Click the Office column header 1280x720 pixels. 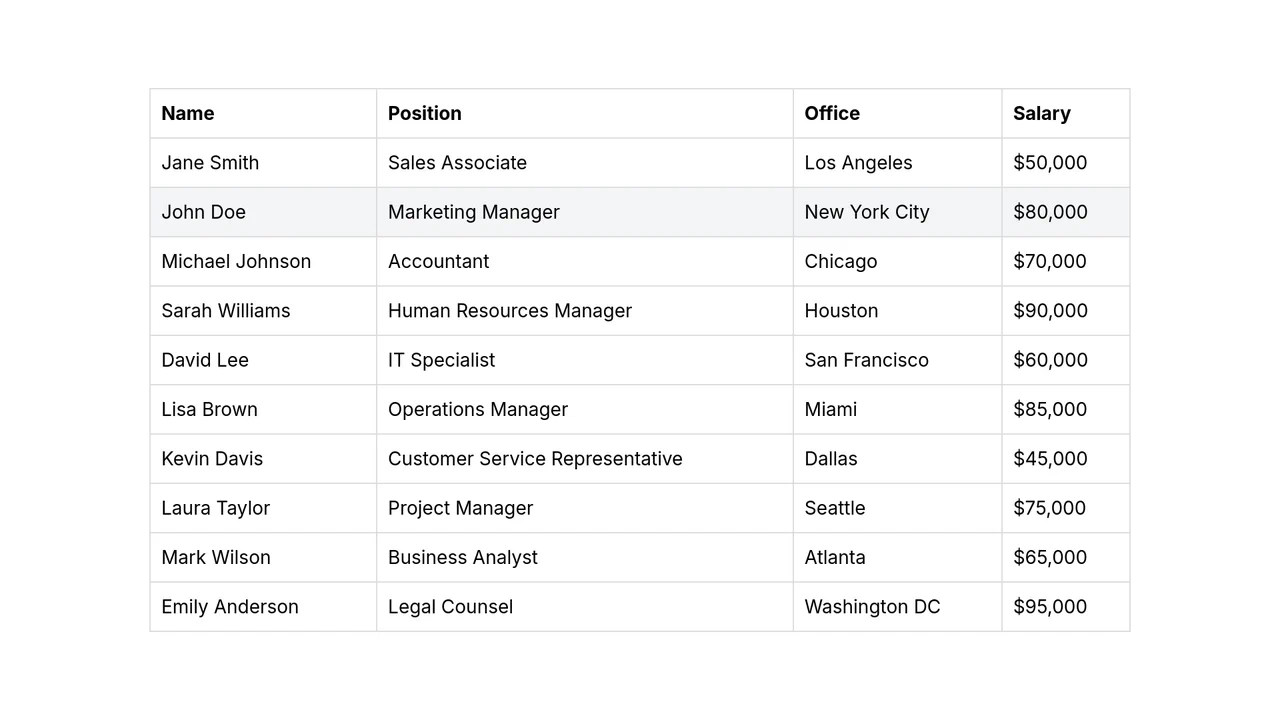(x=898, y=113)
